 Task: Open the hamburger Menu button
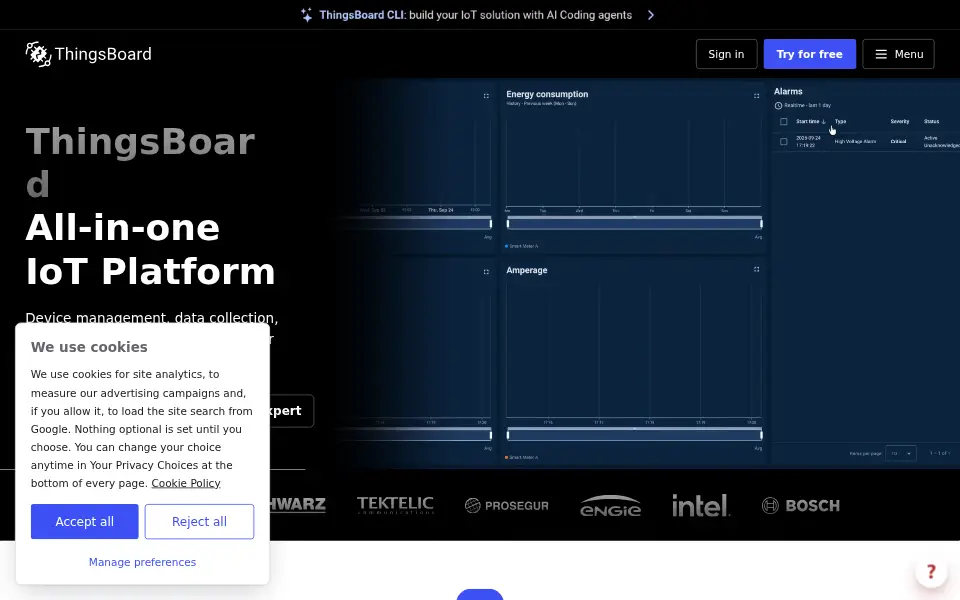tap(898, 54)
